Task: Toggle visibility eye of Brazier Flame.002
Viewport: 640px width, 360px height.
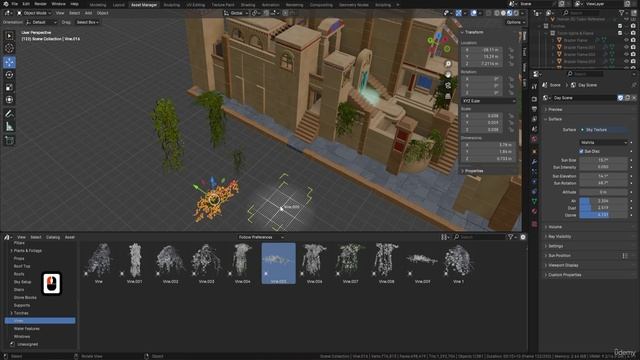Action: point(627,54)
